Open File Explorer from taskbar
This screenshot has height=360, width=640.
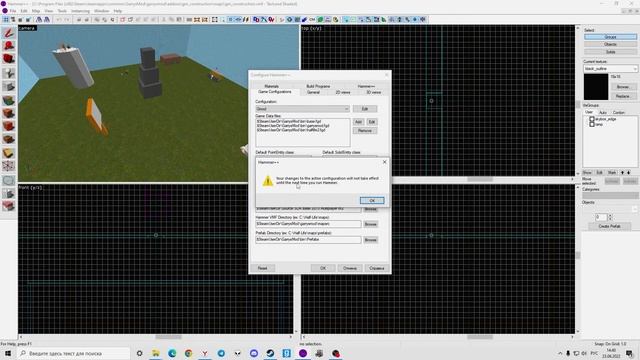pyautogui.click(x=156, y=353)
